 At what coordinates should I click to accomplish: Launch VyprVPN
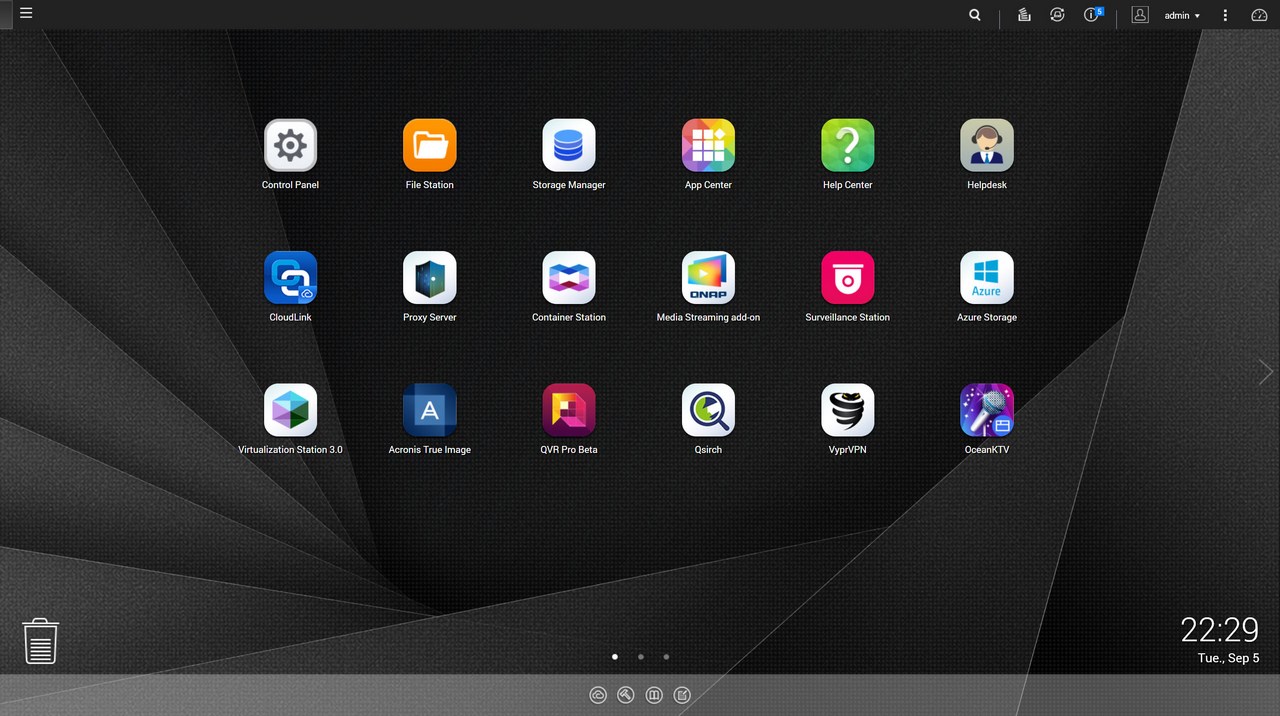(848, 410)
